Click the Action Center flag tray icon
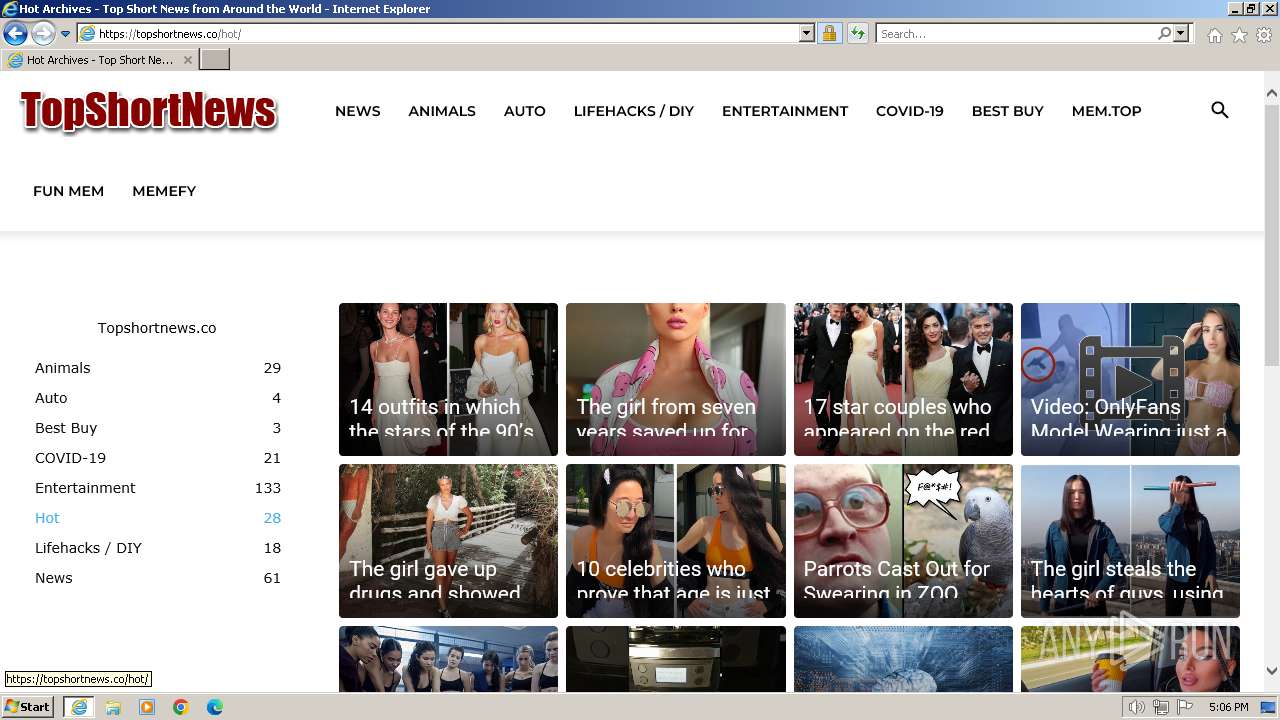The width and height of the screenshot is (1280, 720). pos(1185,707)
